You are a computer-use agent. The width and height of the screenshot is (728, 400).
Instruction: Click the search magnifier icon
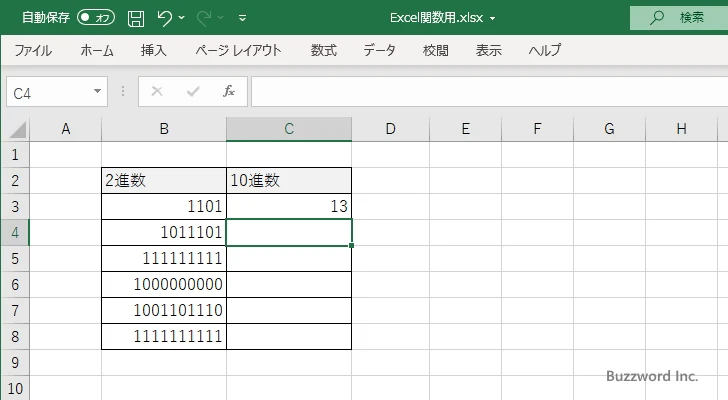click(657, 18)
